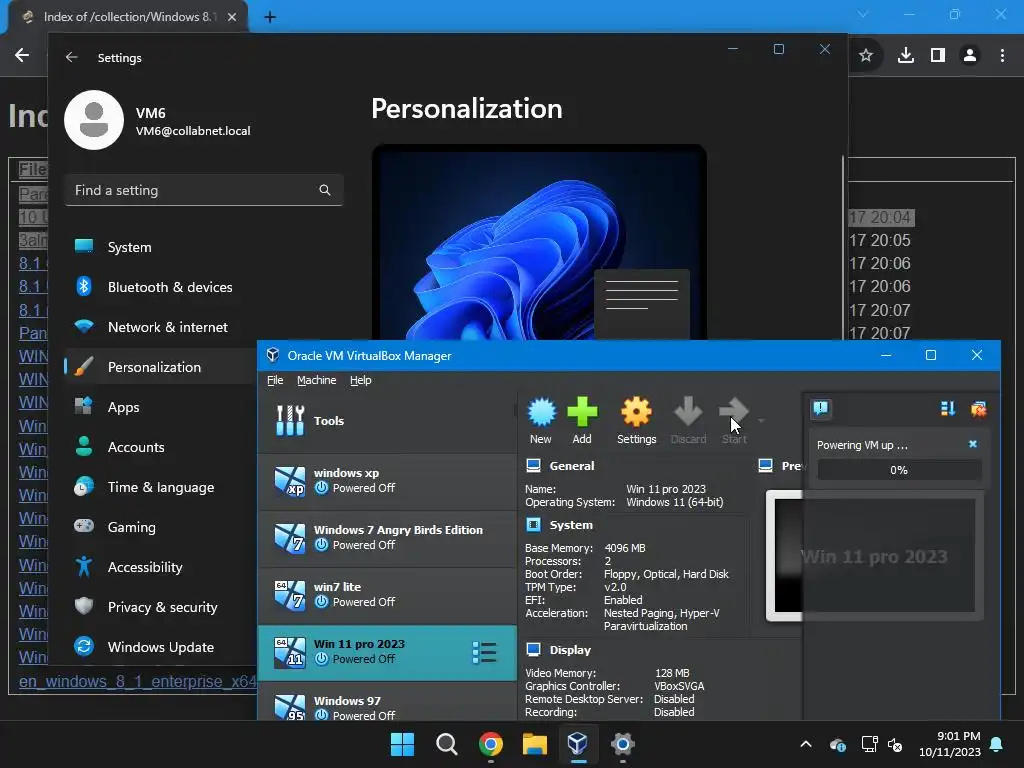The width and height of the screenshot is (1024, 768).
Task: Open Accounts in Settings sidebar
Action: [x=160, y=447]
